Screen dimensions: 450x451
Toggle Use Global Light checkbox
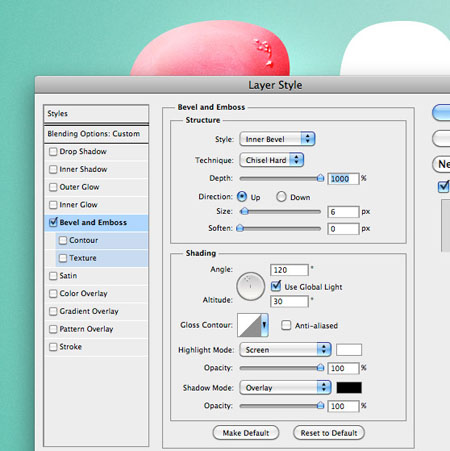[x=276, y=286]
